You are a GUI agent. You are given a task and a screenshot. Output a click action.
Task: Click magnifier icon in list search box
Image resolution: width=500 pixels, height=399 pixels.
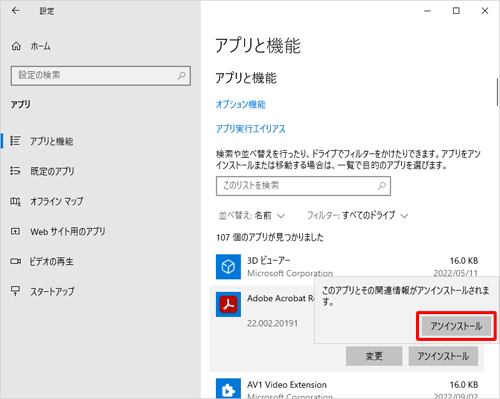point(382,186)
